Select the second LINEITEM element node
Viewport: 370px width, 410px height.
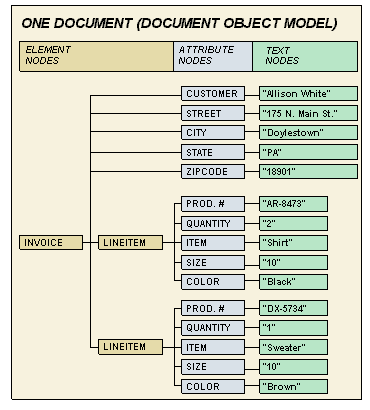point(130,347)
